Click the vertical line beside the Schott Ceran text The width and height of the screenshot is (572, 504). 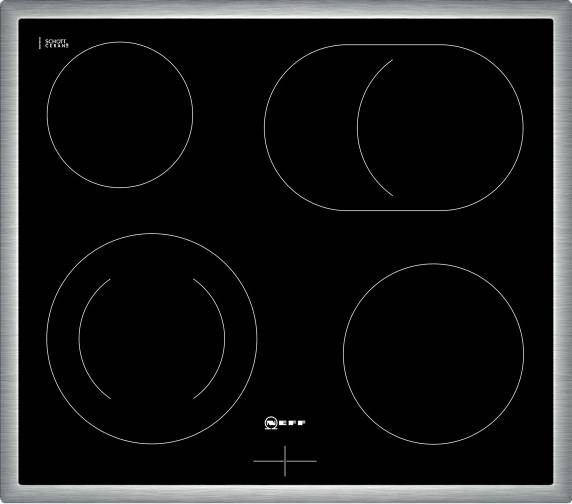coord(39,43)
